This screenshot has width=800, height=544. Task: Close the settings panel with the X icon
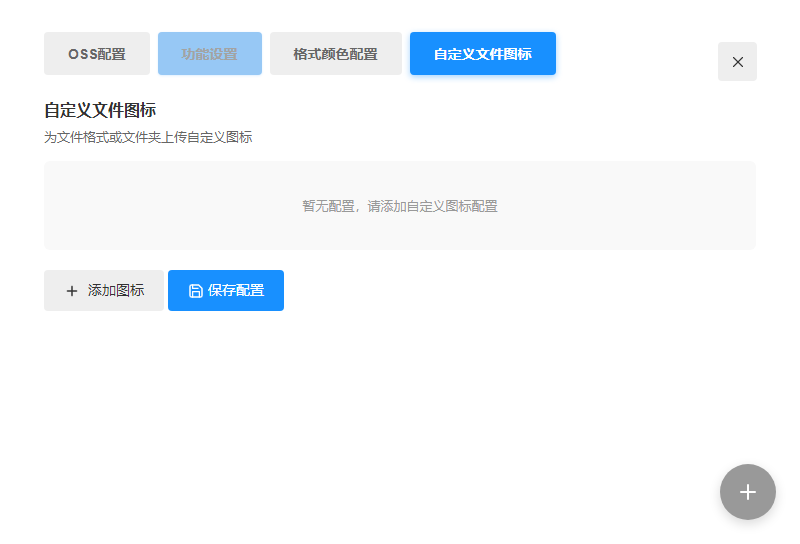737,62
